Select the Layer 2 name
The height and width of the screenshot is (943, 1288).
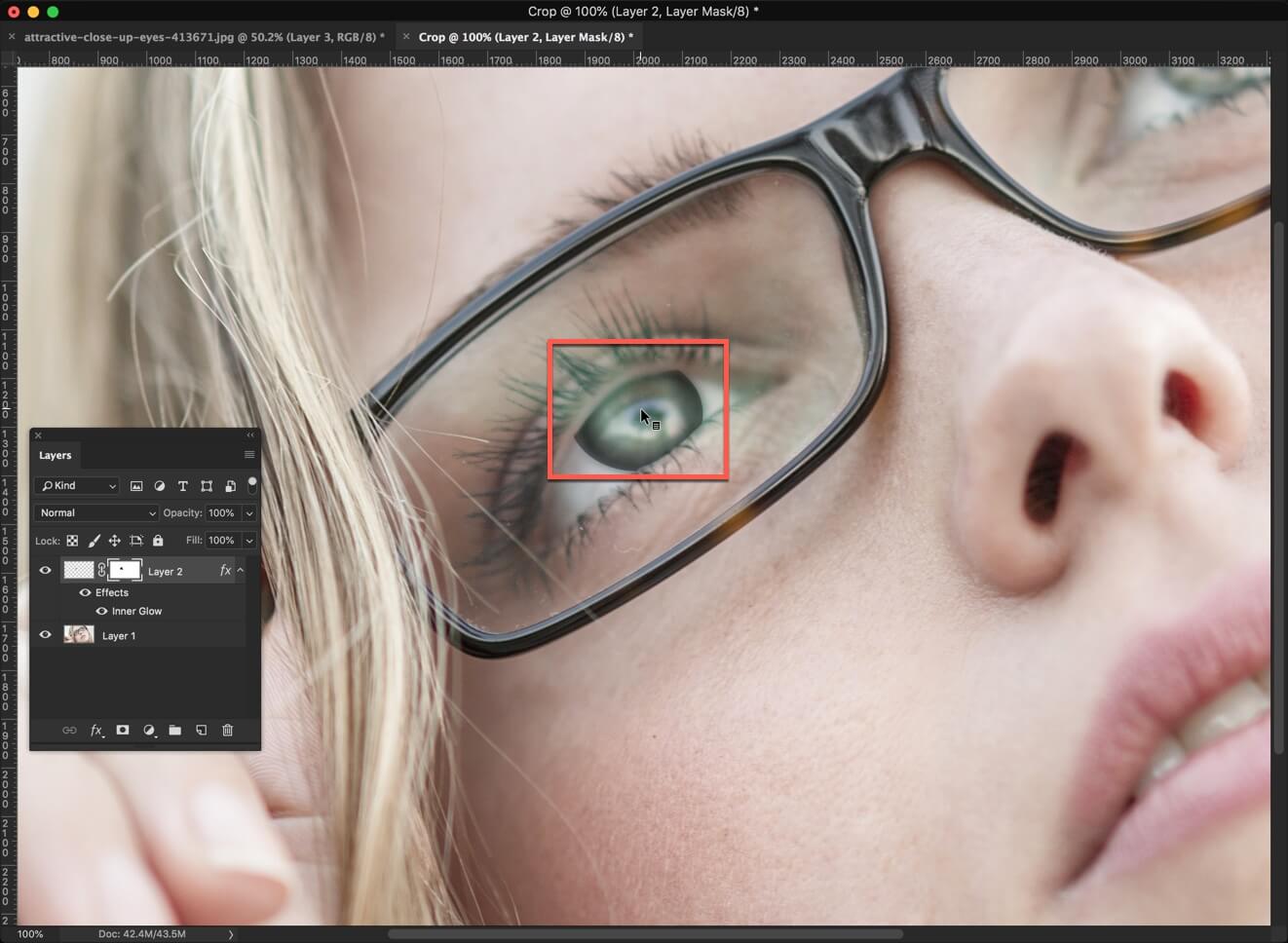(166, 572)
